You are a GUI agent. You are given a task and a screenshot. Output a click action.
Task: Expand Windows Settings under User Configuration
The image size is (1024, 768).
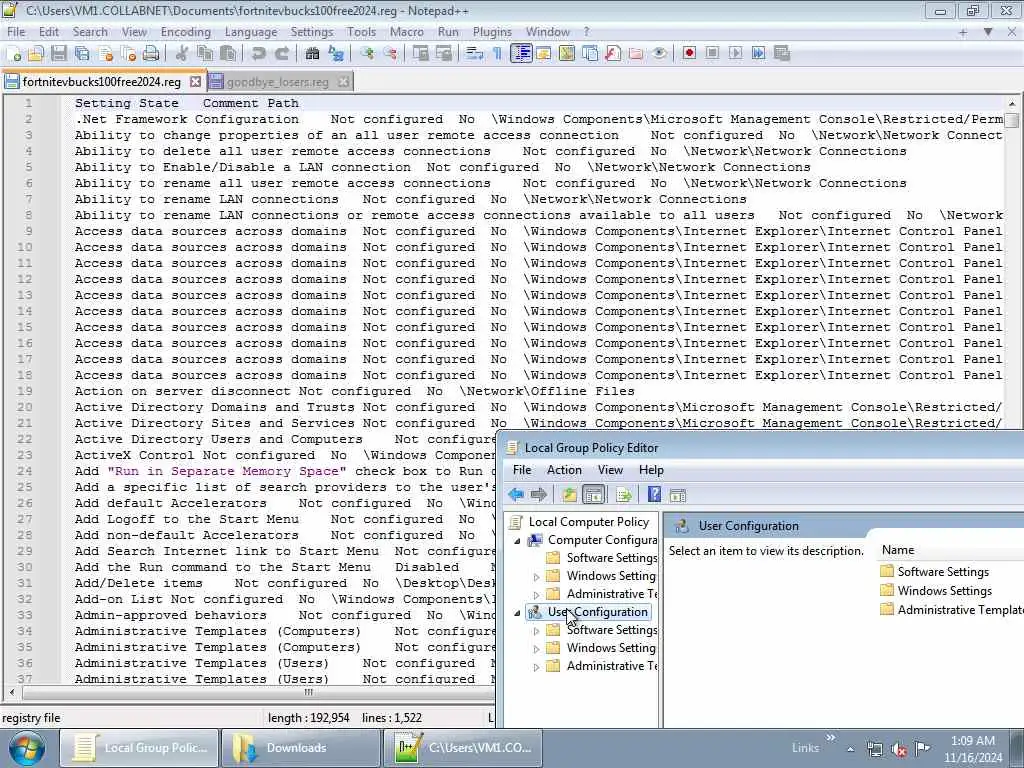pos(536,648)
